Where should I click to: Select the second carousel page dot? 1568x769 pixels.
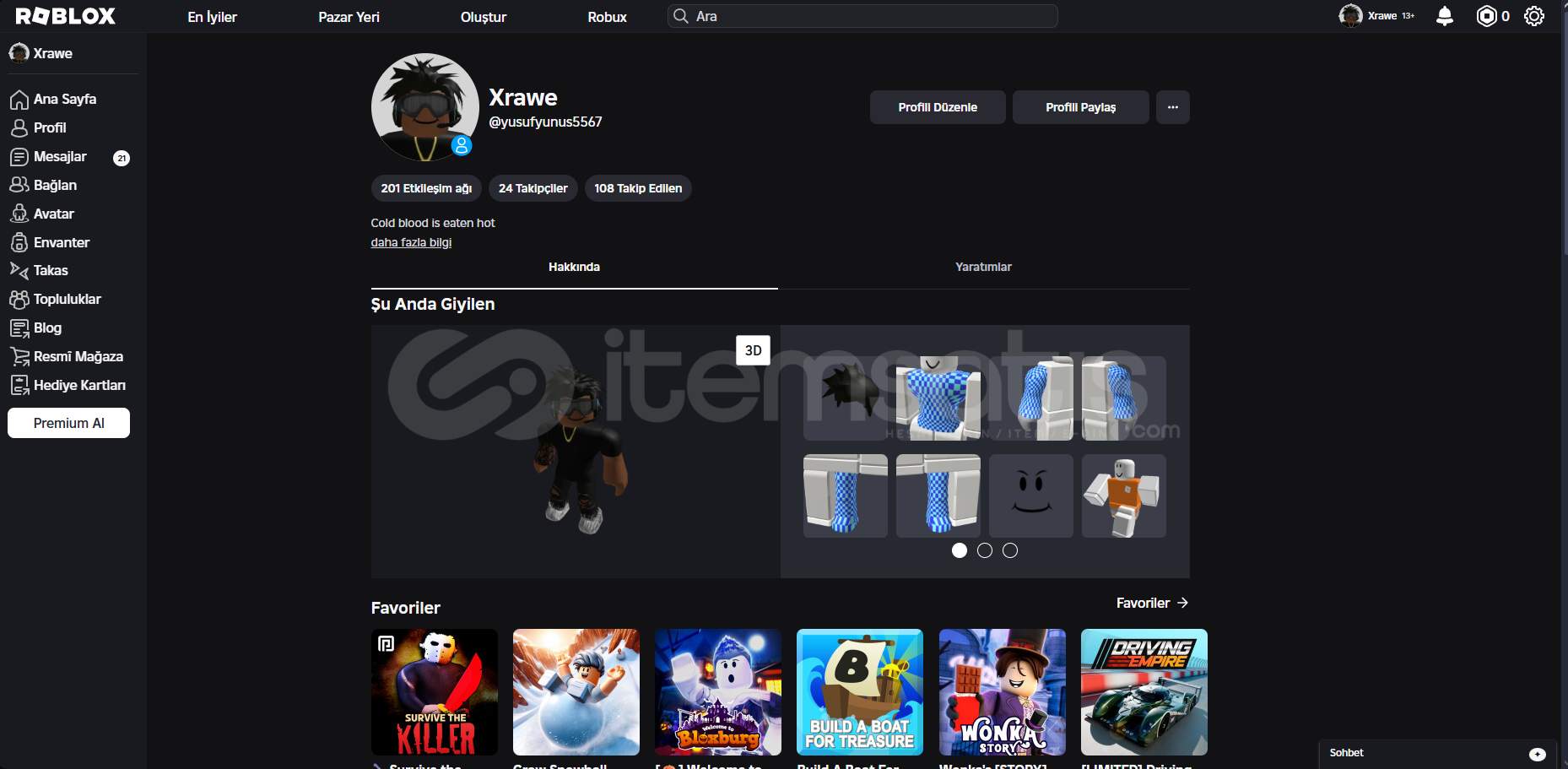pos(985,550)
